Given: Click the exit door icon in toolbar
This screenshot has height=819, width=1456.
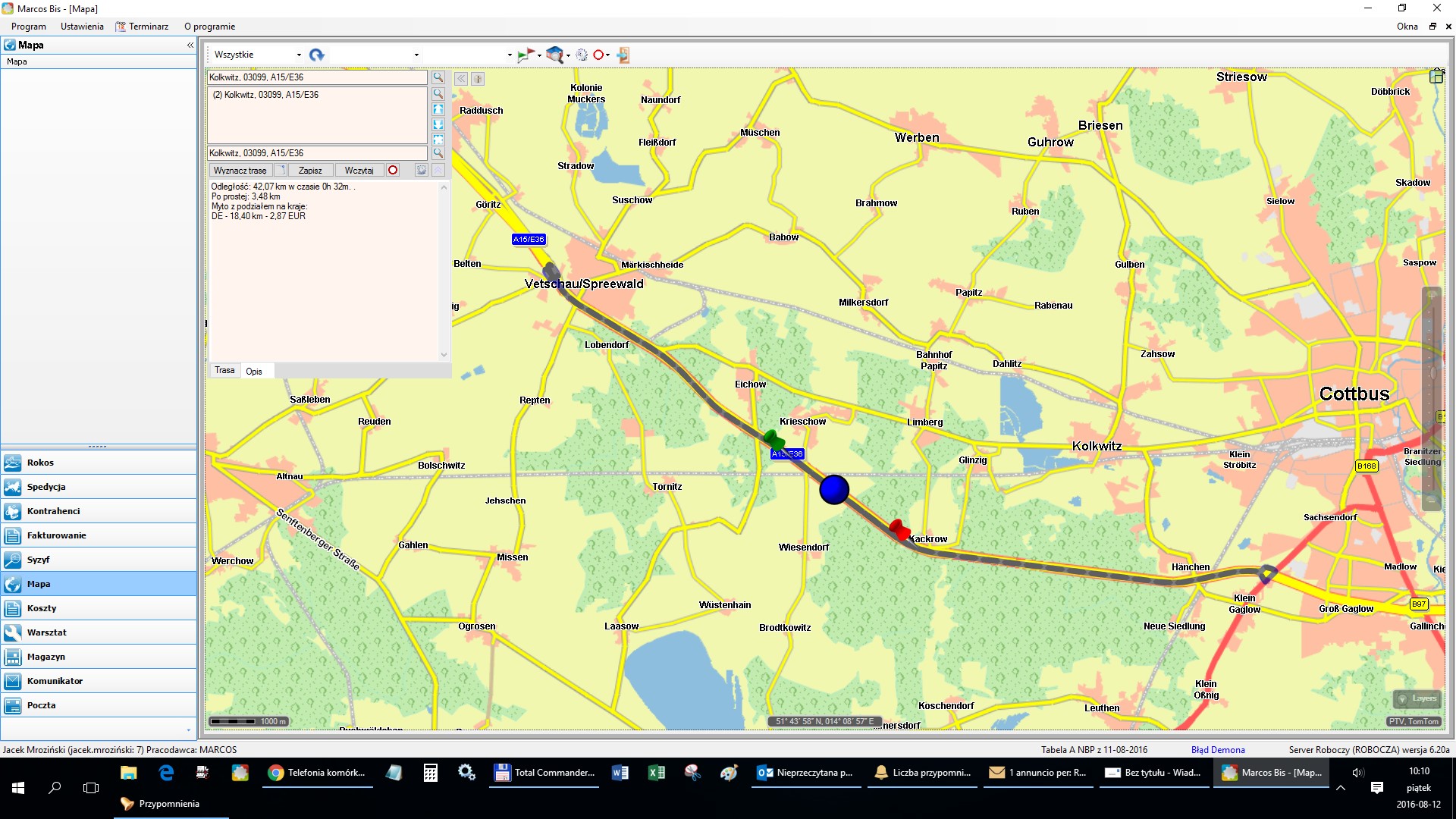Looking at the screenshot, I should pos(623,55).
